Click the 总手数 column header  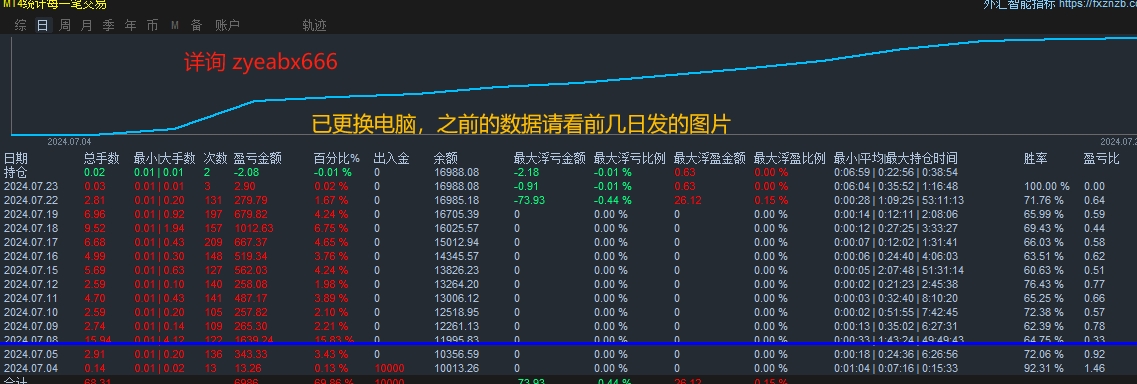[102, 158]
